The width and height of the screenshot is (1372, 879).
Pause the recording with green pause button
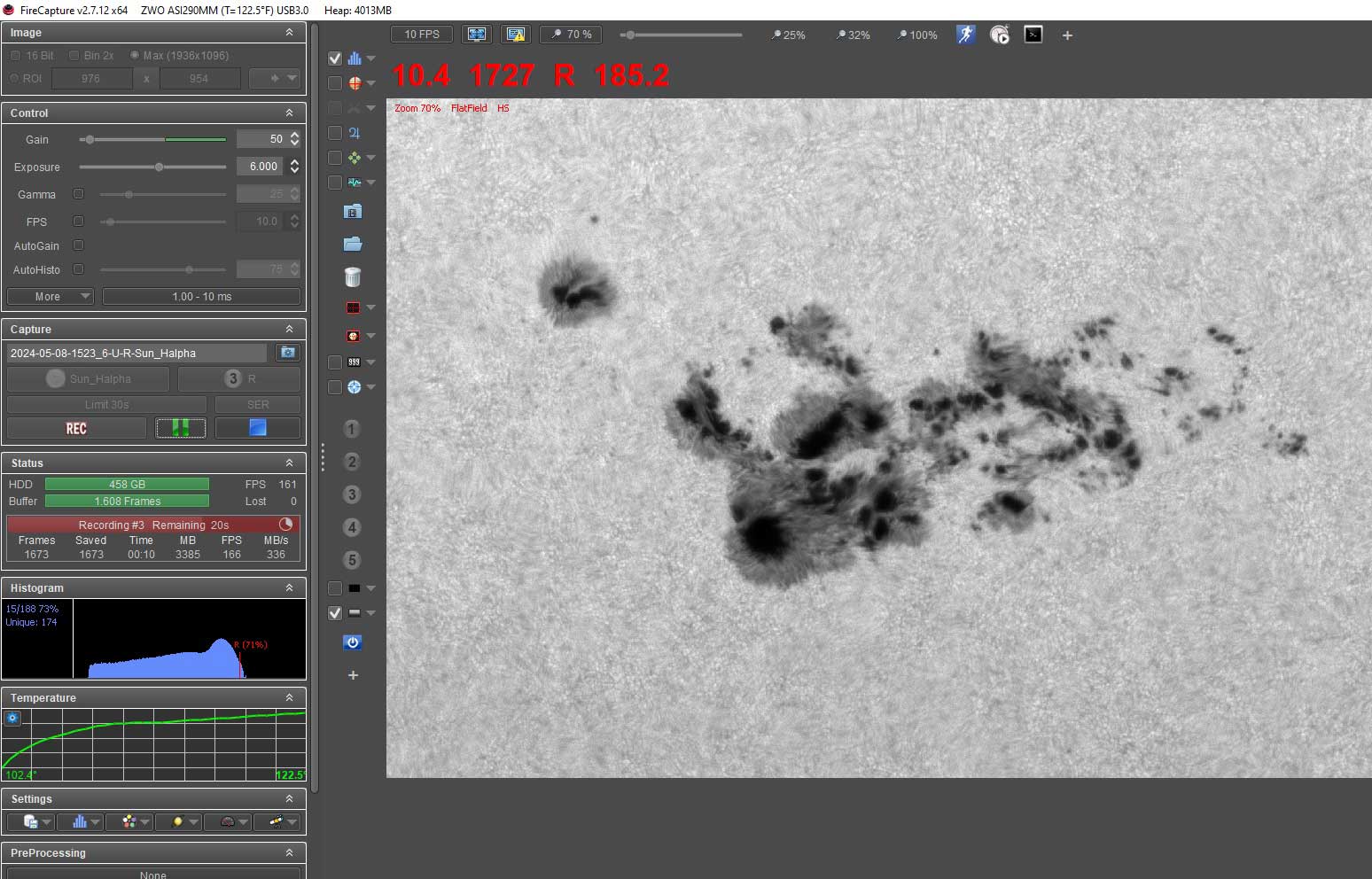tap(181, 428)
